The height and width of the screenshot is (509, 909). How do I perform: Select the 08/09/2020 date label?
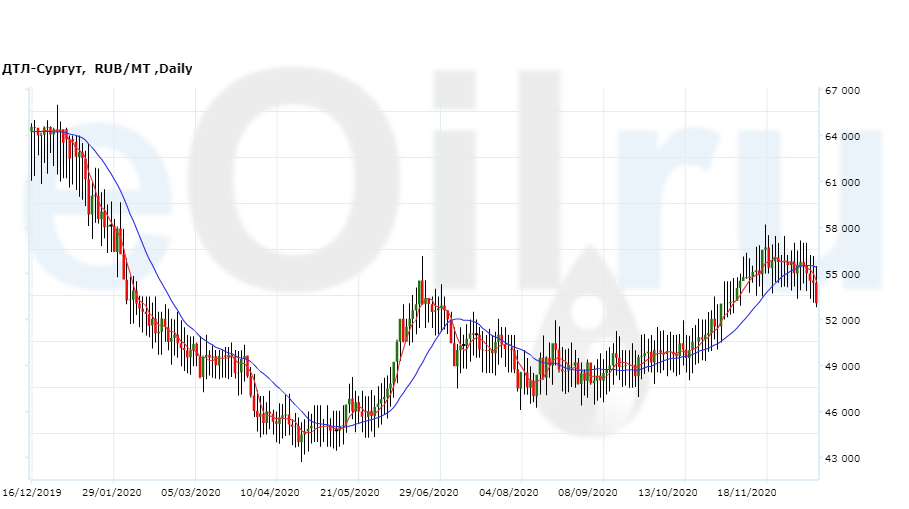point(587,492)
